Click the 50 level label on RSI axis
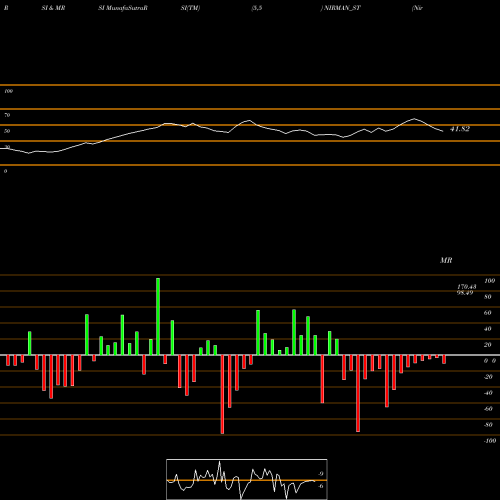 [7, 131]
